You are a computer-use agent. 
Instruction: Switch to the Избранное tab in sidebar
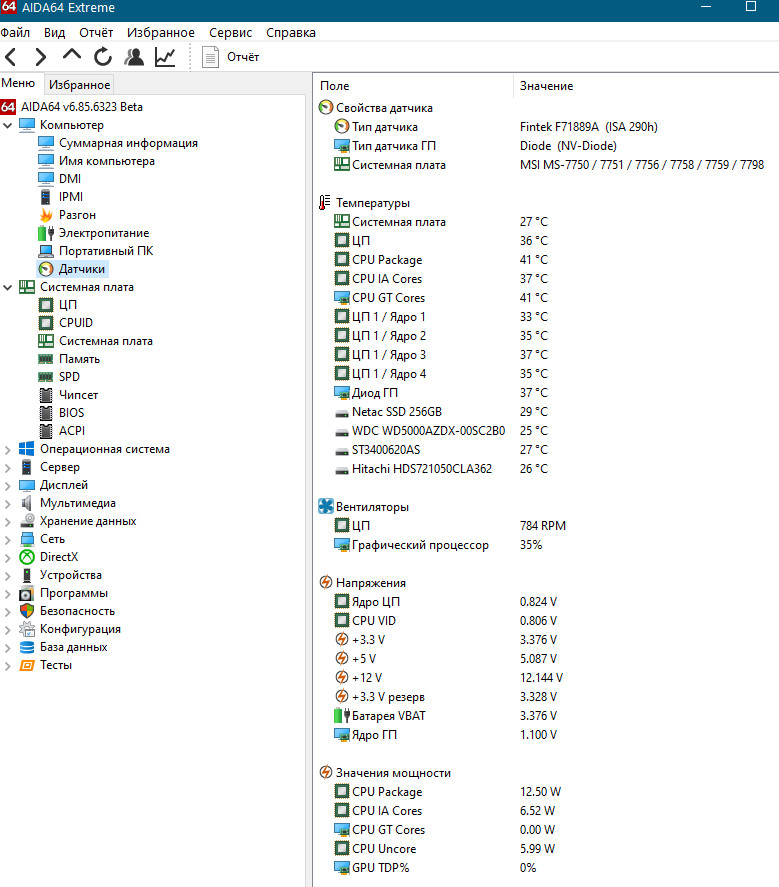[x=79, y=85]
